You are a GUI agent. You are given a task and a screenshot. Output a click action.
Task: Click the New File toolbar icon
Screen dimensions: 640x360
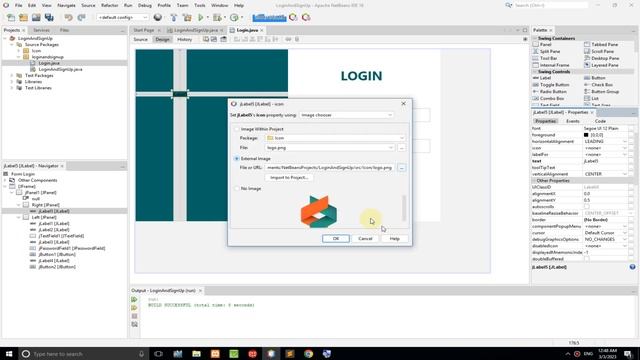11,18
